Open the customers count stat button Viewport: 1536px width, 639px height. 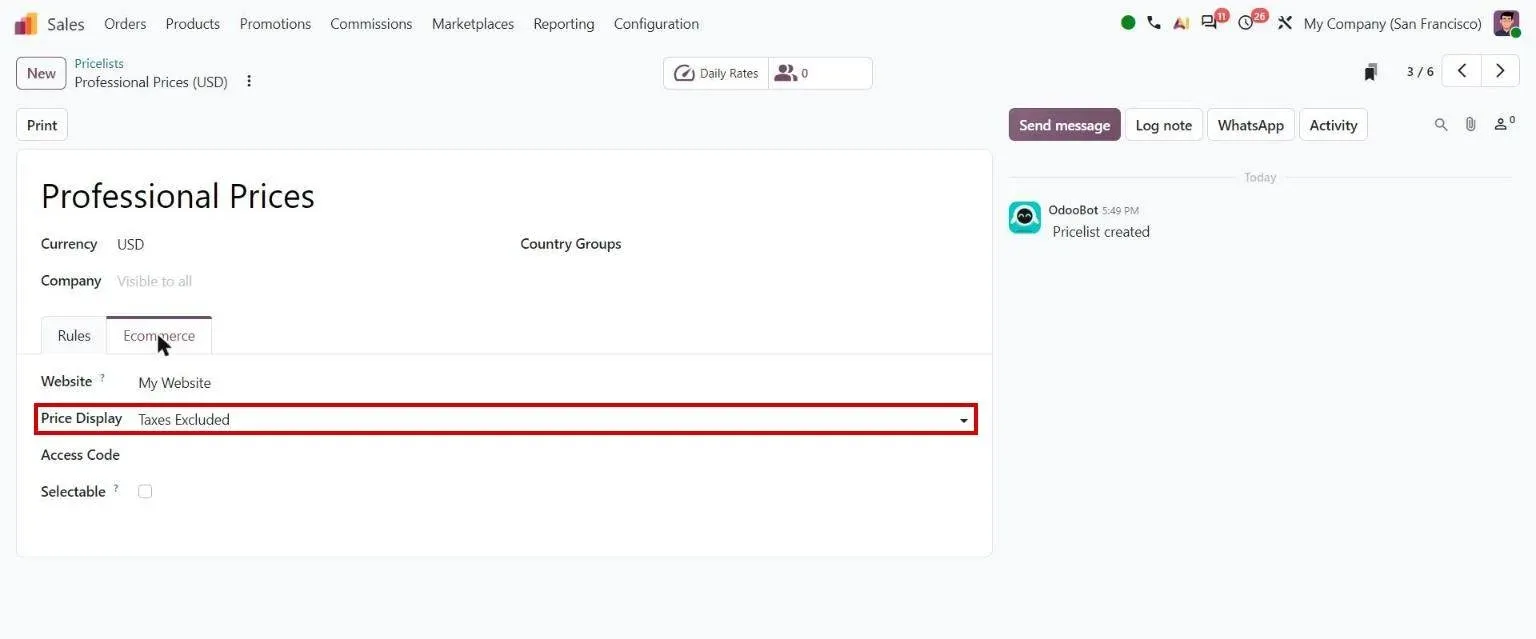[x=820, y=73]
